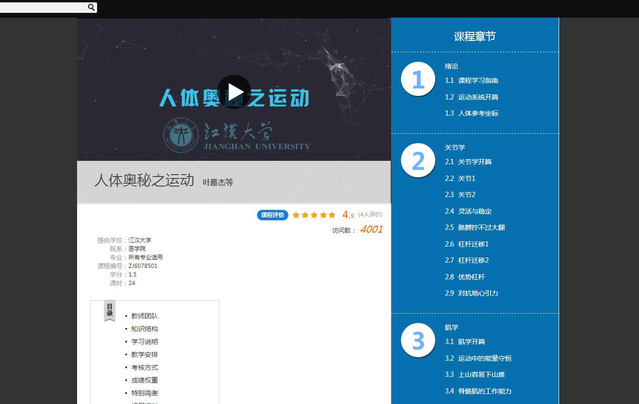Image resolution: width=639 pixels, height=404 pixels.
Task: Play the course intro video
Action: (x=234, y=92)
